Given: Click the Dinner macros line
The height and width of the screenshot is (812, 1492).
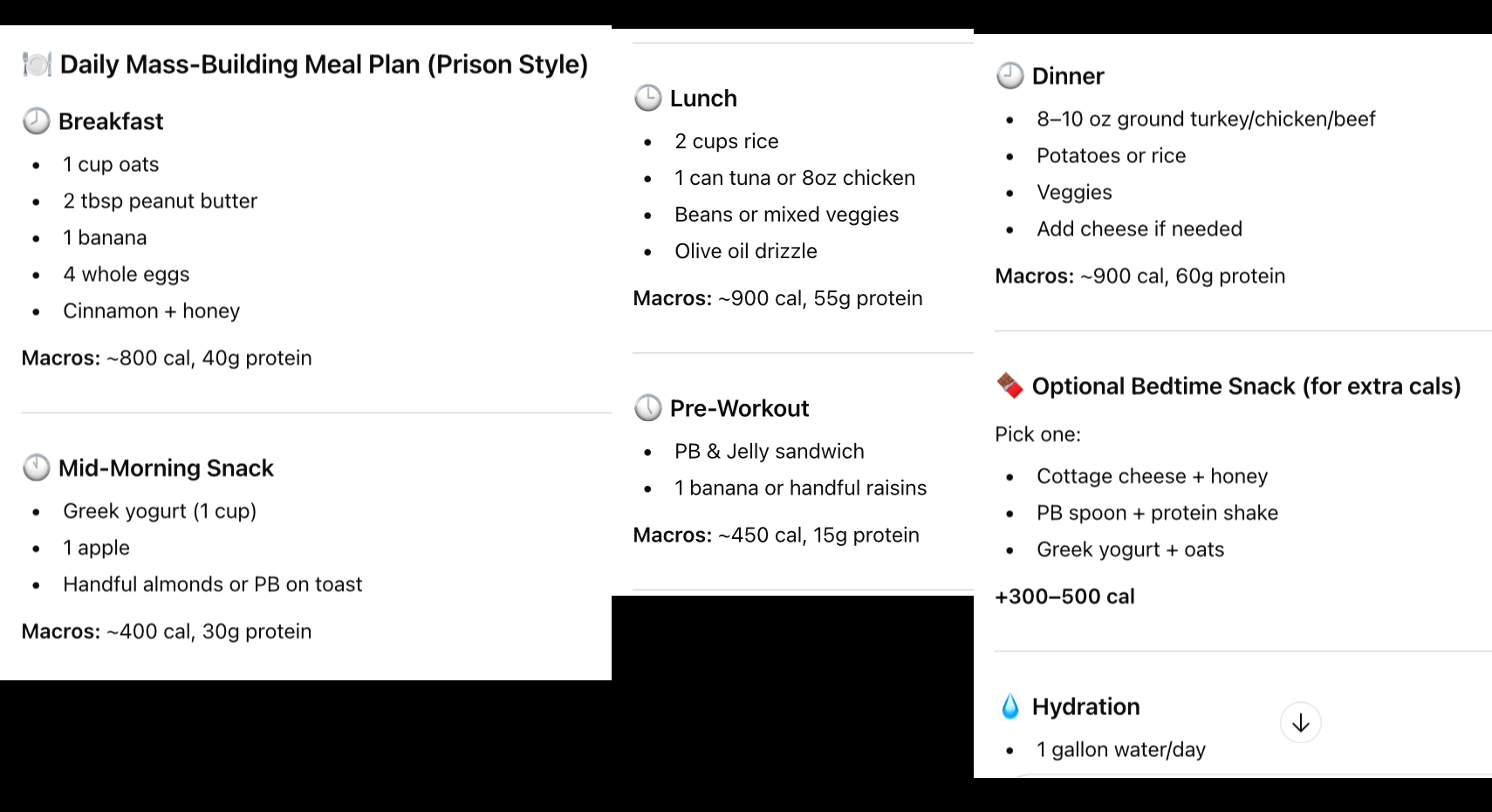Looking at the screenshot, I should [1140, 276].
